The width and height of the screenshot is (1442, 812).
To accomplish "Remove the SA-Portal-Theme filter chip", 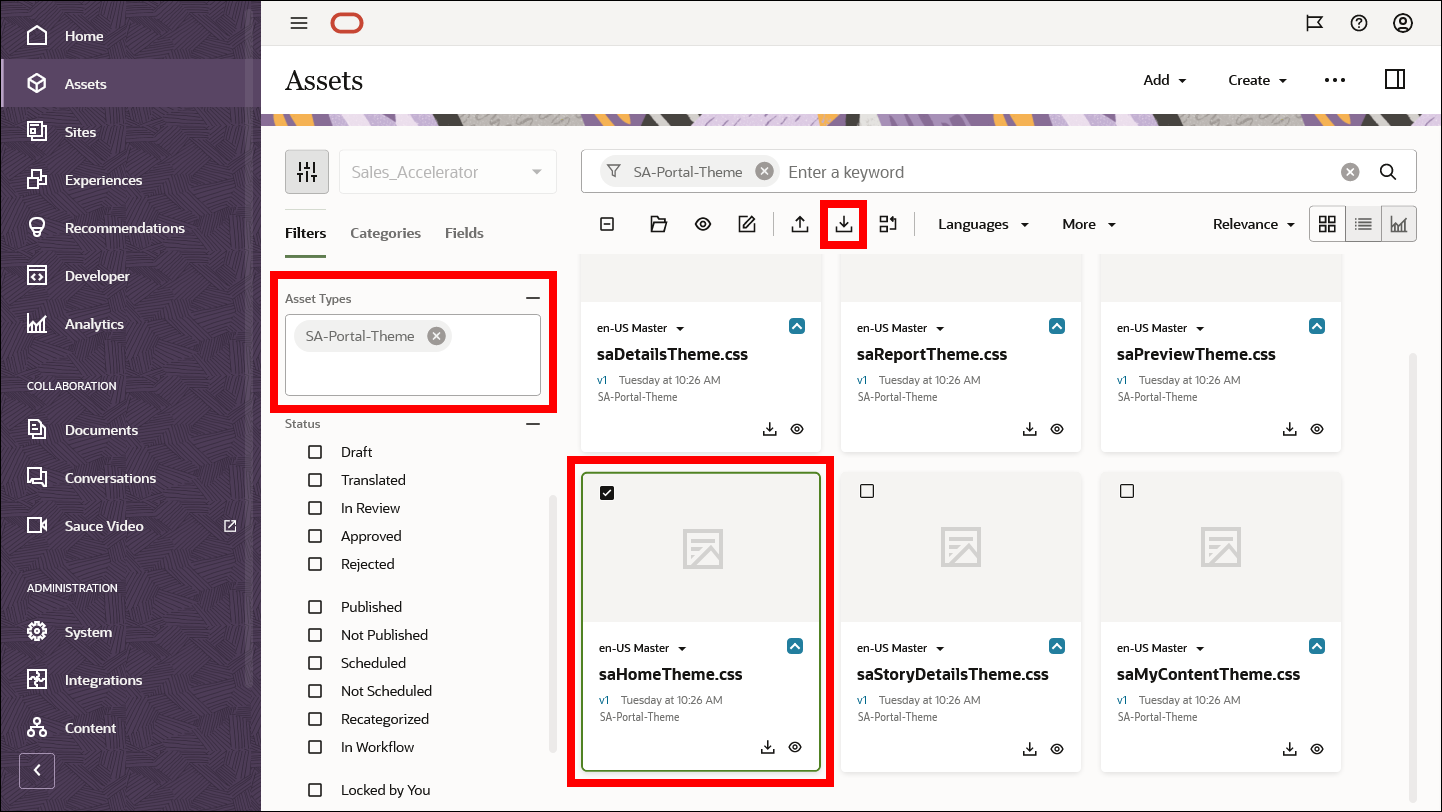I will [764, 171].
